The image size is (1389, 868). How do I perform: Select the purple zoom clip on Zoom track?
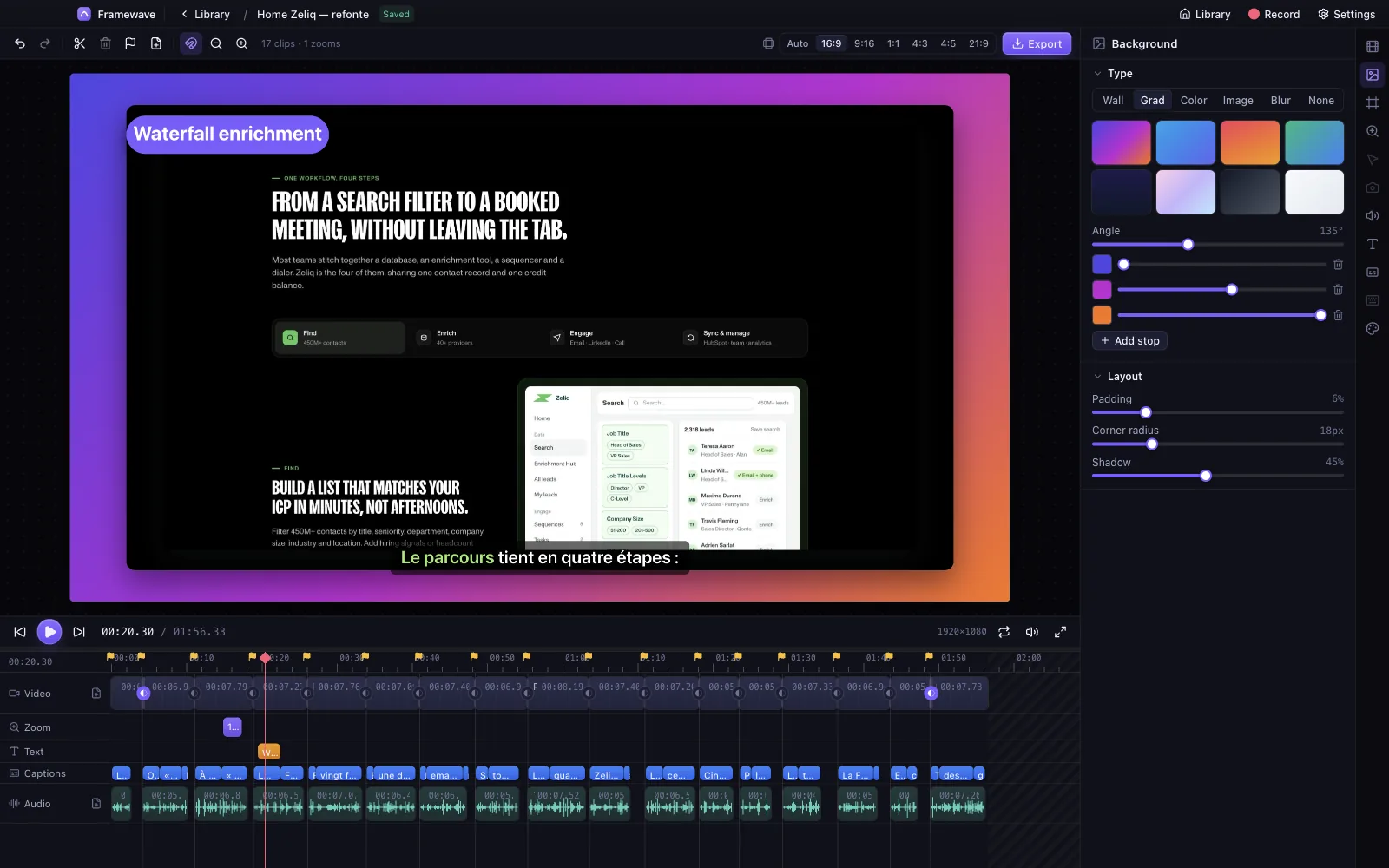point(233,727)
